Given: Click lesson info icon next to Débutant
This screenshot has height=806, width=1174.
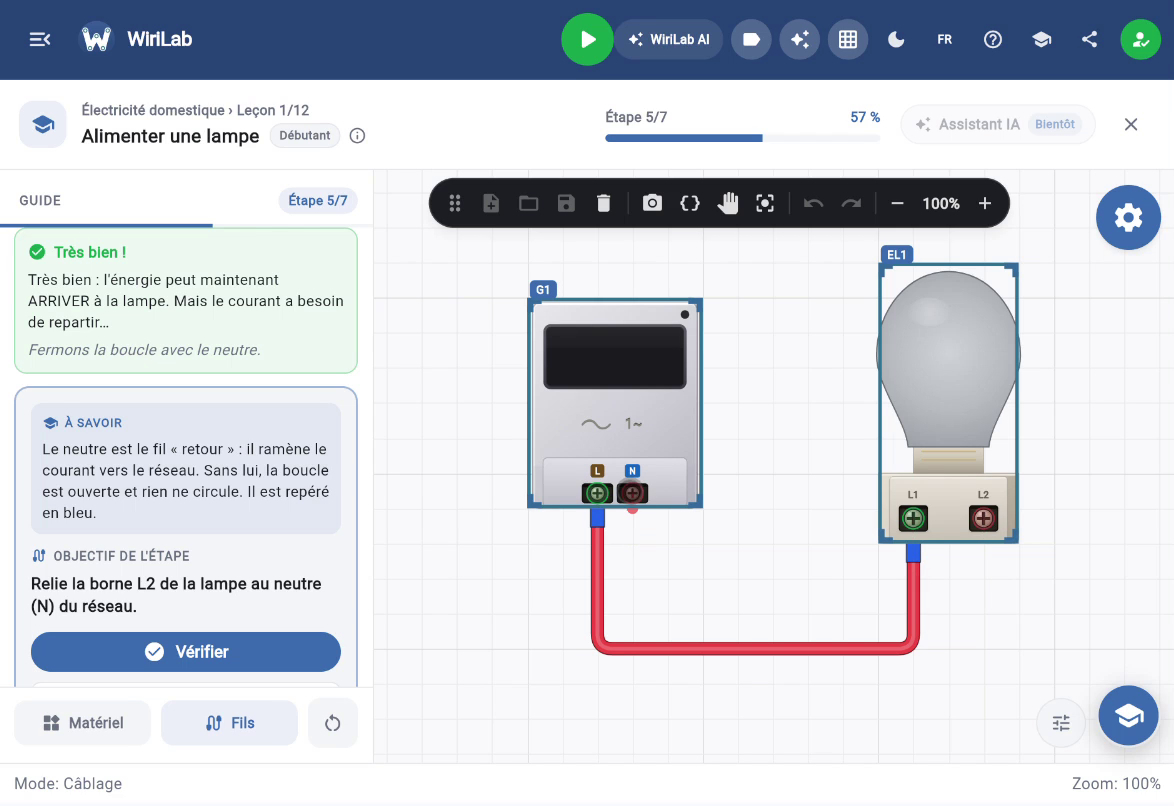Looking at the screenshot, I should 357,136.
